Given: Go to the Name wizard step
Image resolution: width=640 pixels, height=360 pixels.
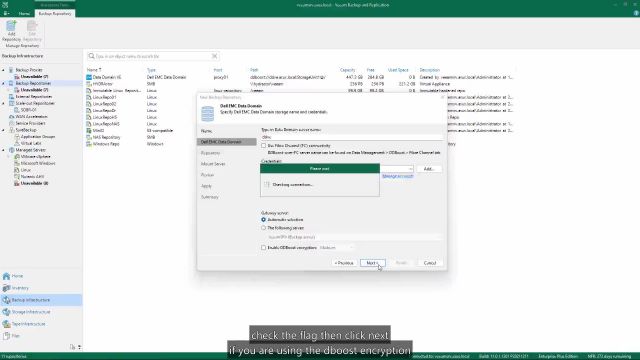Looking at the screenshot, I should [207, 131].
